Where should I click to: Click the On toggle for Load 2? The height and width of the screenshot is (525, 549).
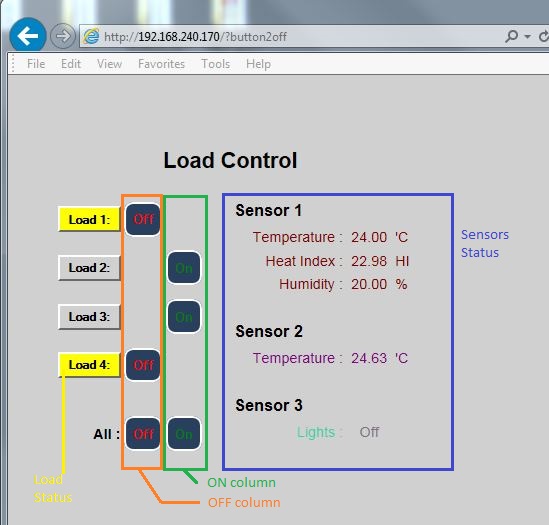tap(184, 268)
